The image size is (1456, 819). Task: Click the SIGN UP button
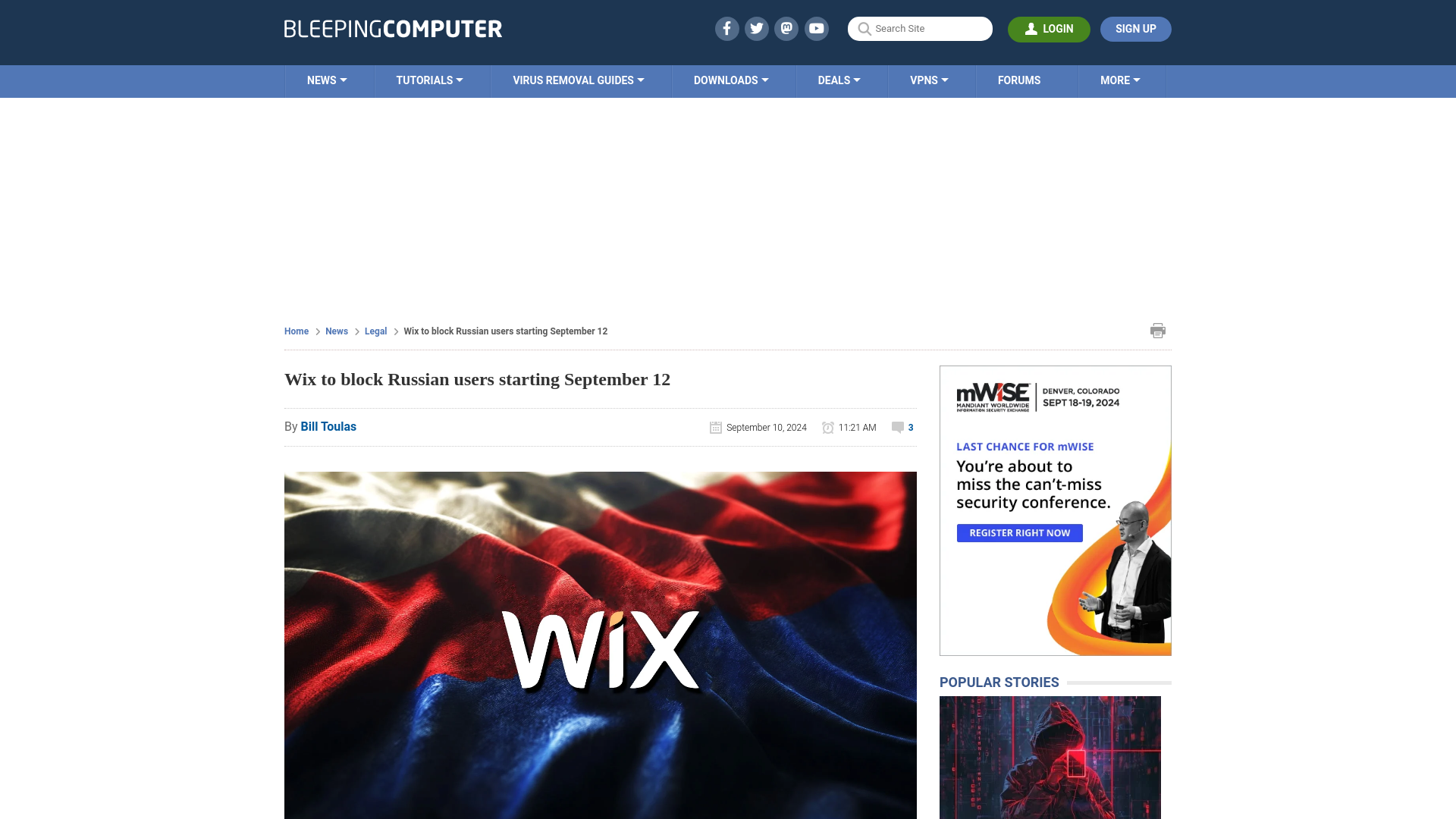coord(1136,29)
